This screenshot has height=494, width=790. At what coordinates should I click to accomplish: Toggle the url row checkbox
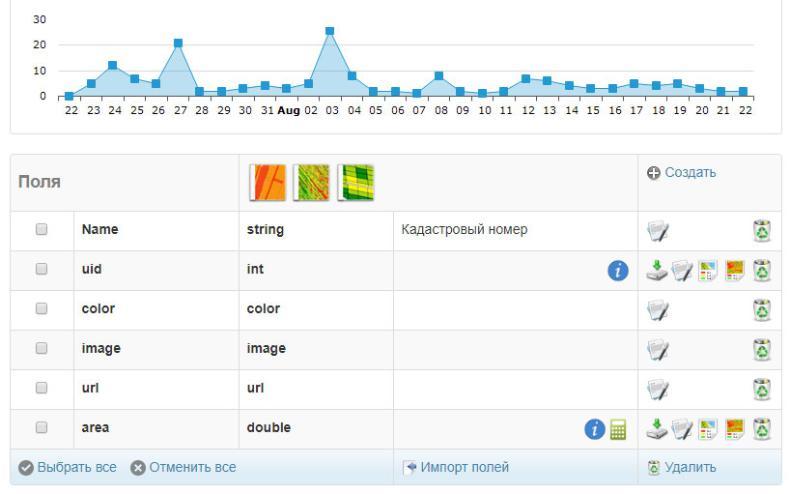[41, 388]
